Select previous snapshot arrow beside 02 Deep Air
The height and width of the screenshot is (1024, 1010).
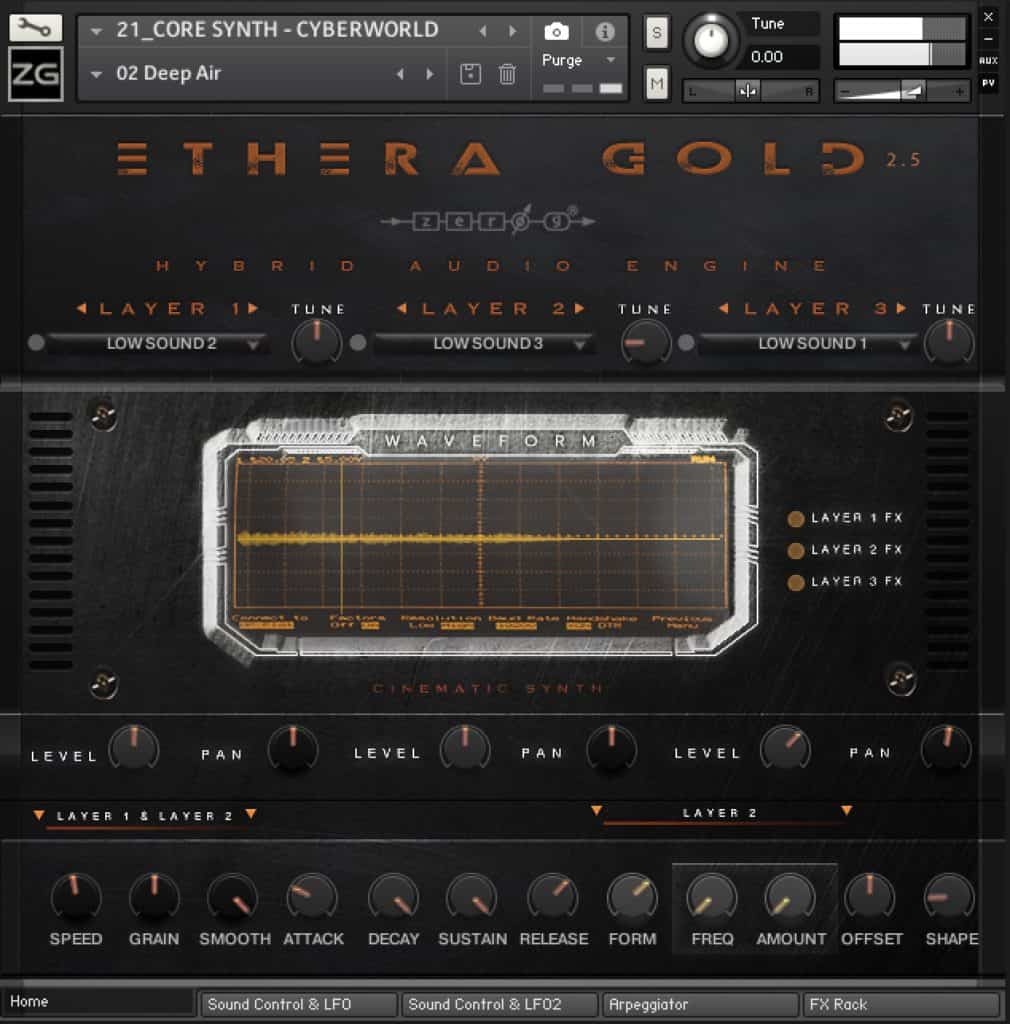click(x=400, y=74)
